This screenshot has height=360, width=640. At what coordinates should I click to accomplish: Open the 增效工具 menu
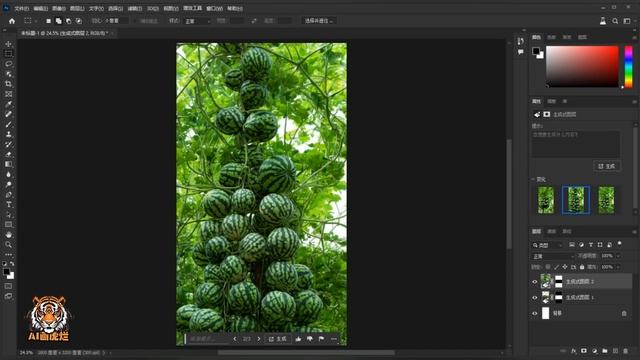tap(192, 8)
